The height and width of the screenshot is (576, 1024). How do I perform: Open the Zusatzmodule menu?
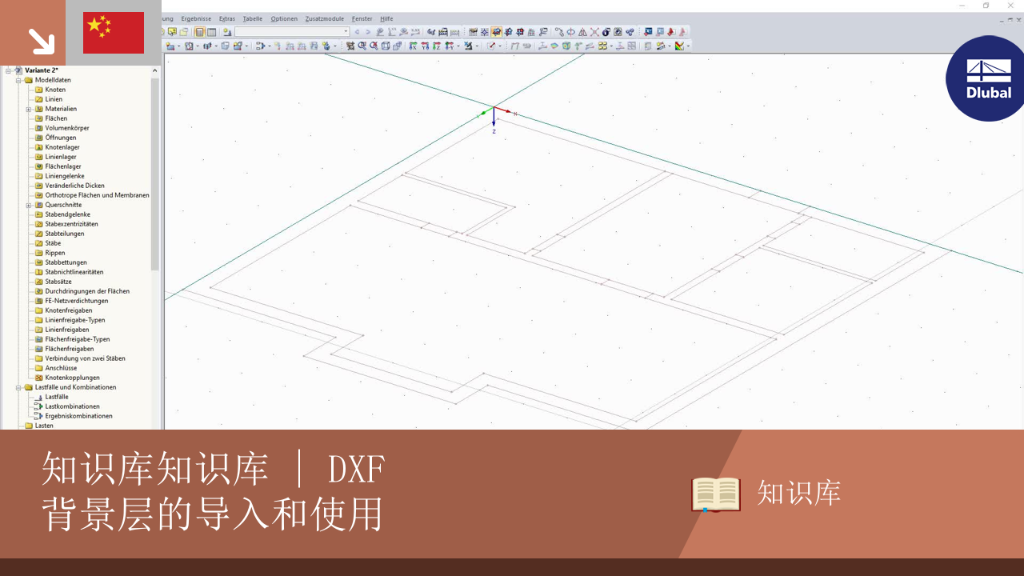pos(325,19)
